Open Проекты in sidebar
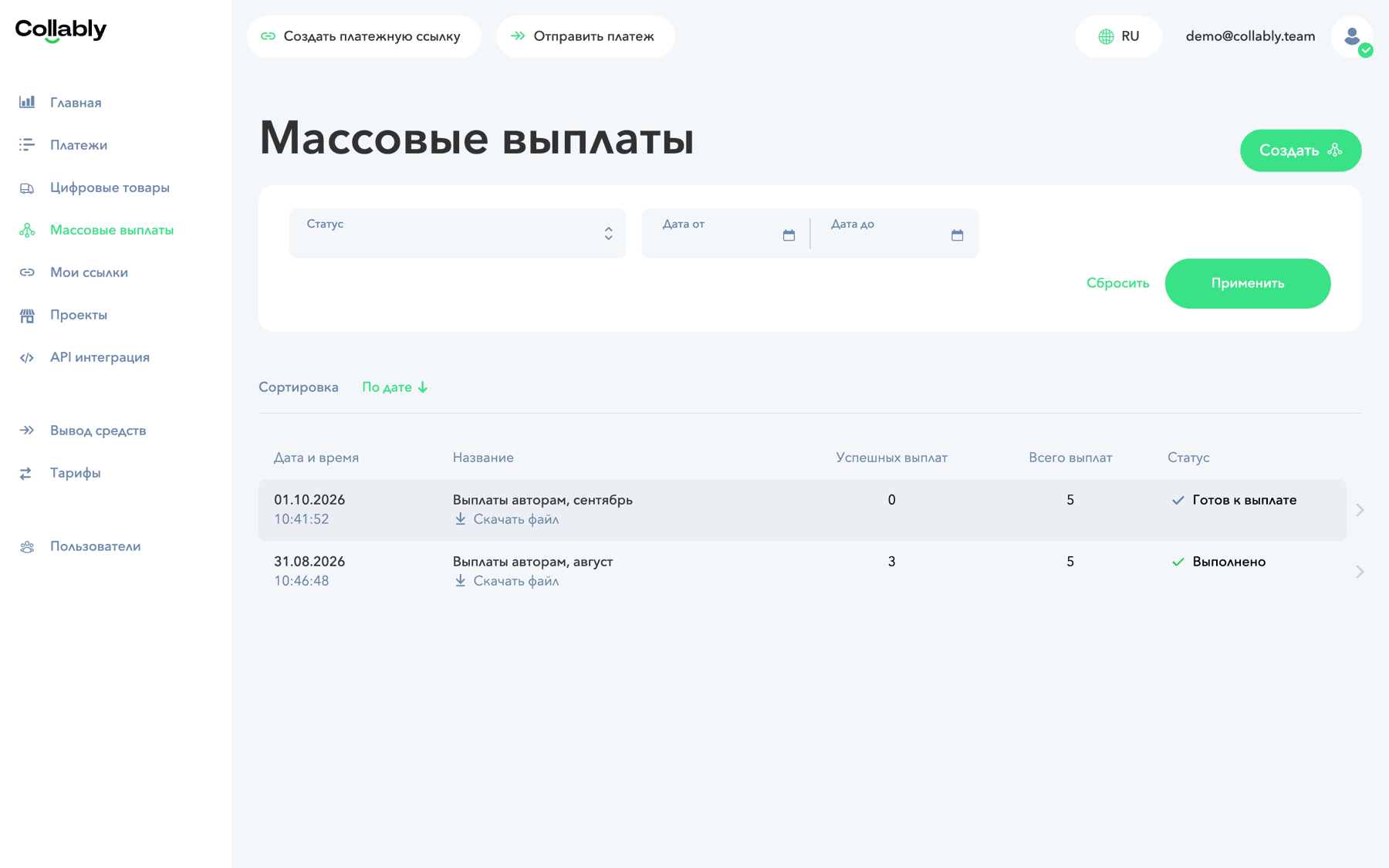This screenshot has height=868, width=1389. pyautogui.click(x=79, y=315)
